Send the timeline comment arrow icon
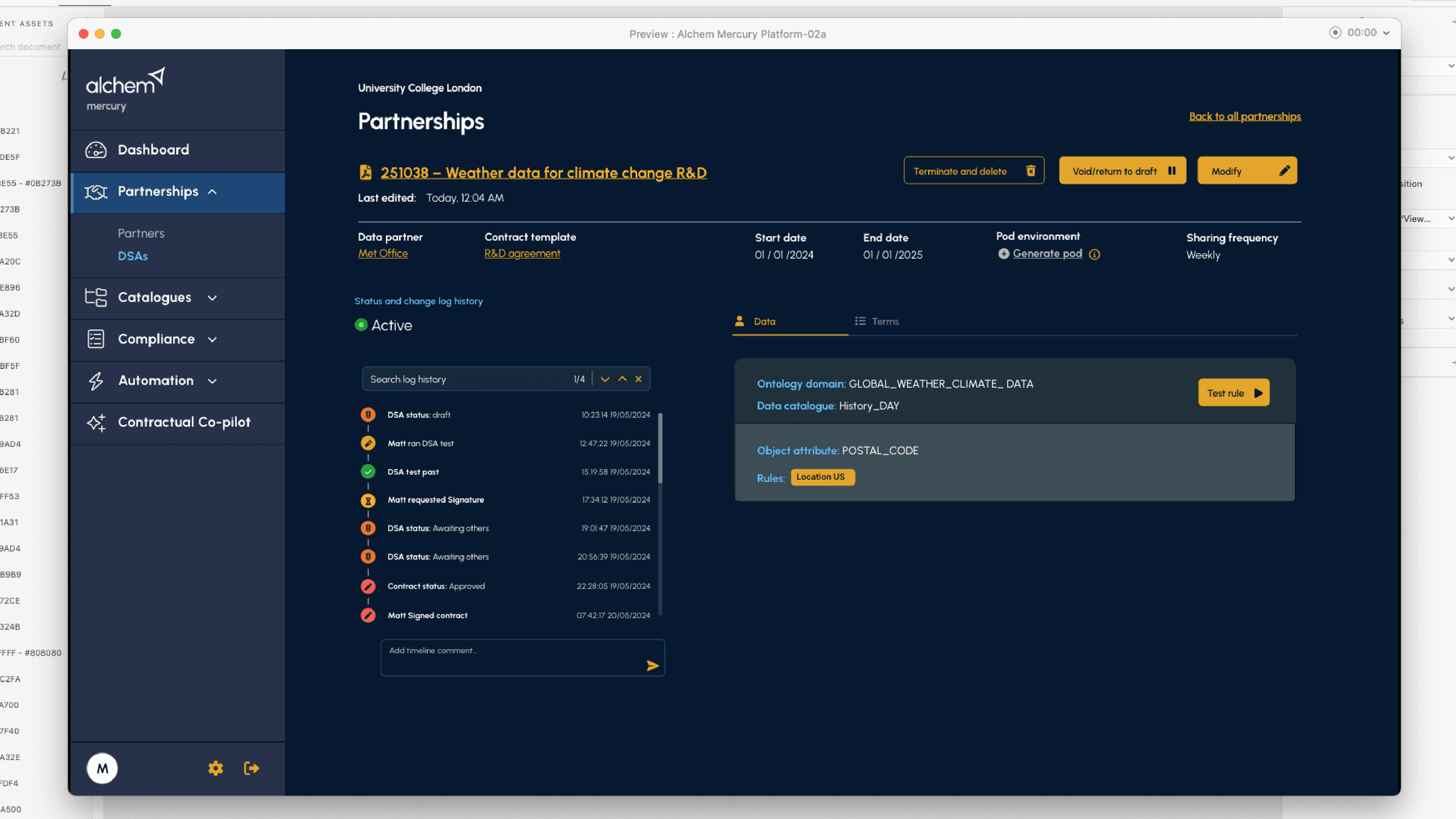The width and height of the screenshot is (1456, 819). [x=653, y=665]
